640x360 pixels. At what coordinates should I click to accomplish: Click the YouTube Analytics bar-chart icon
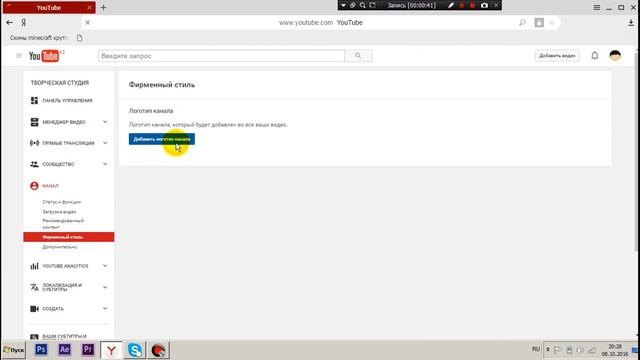pos(34,266)
